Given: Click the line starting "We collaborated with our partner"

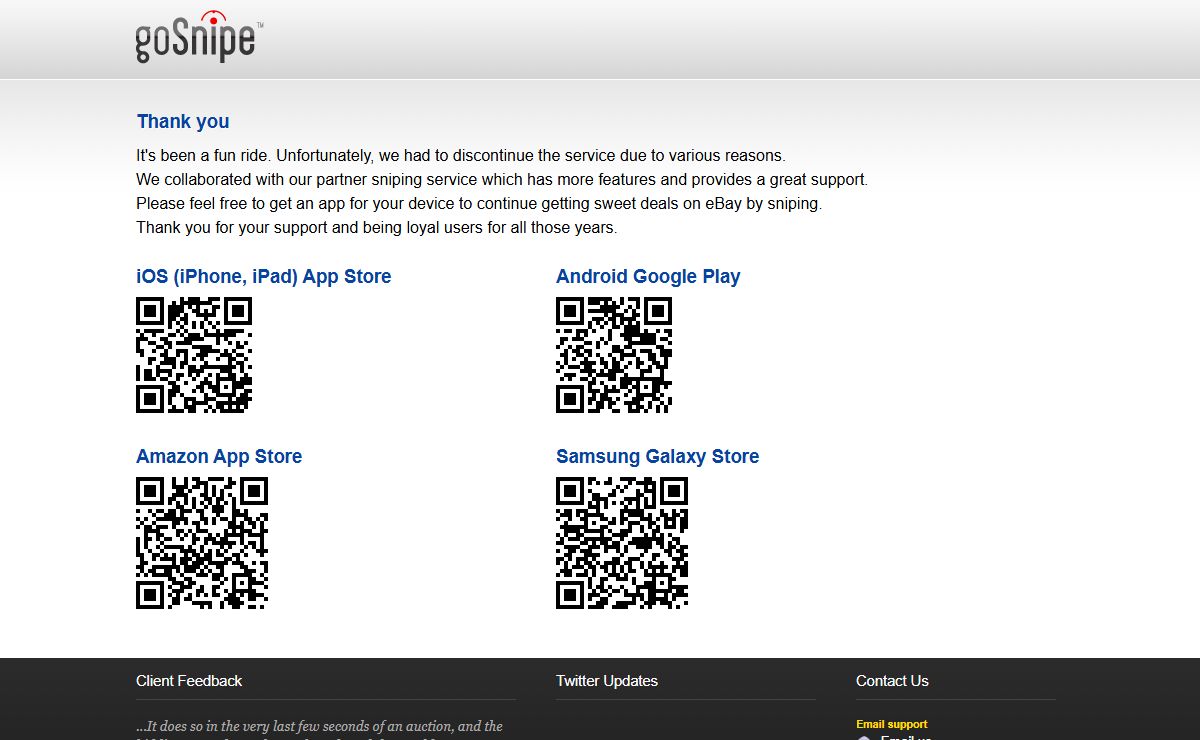Looking at the screenshot, I should 502,180.
